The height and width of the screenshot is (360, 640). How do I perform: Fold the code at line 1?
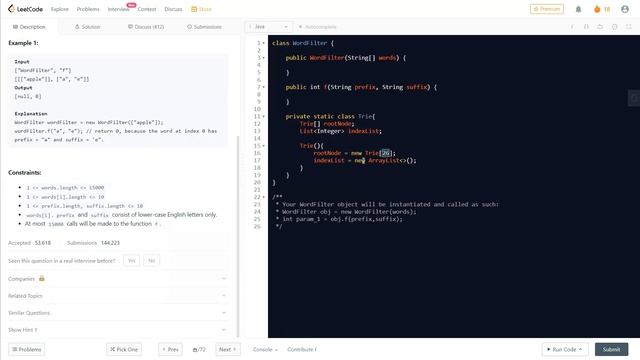click(x=264, y=43)
